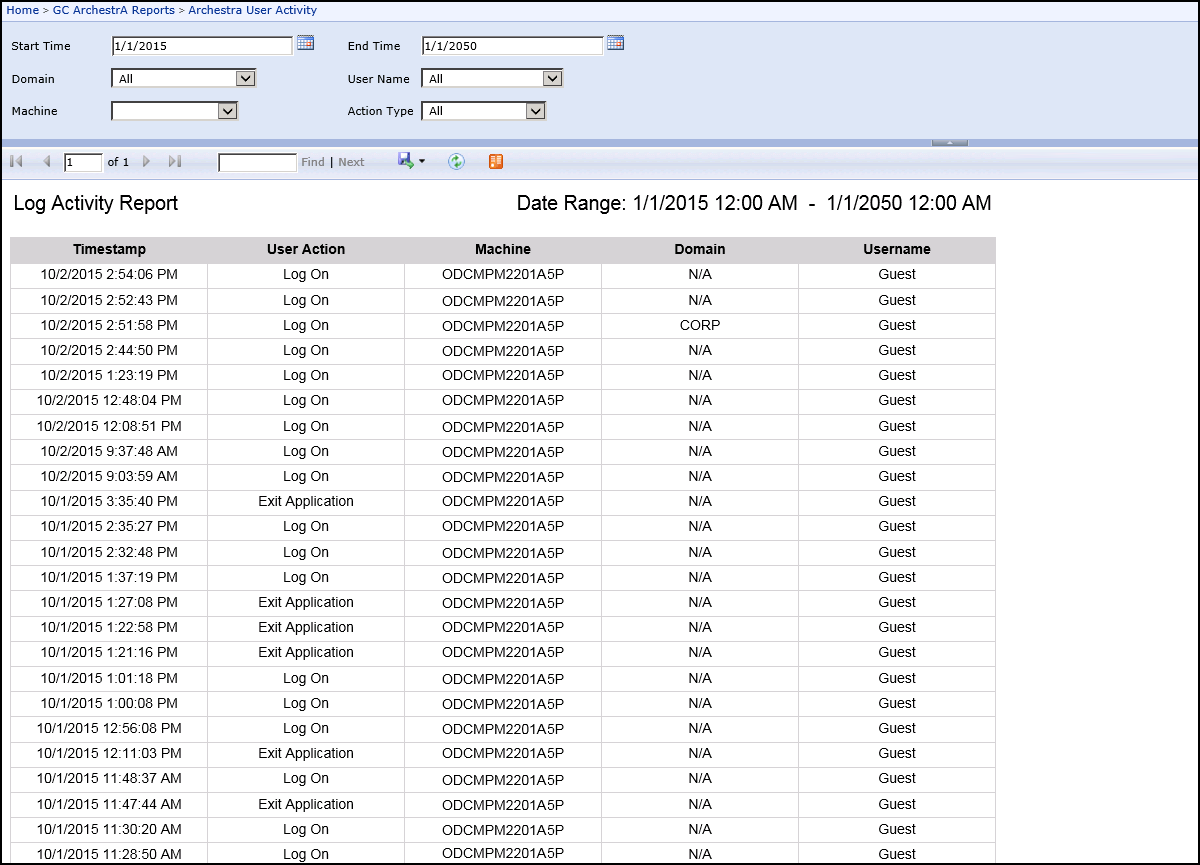The width and height of the screenshot is (1200, 865).
Task: Expand the Domain dropdown
Action: point(245,78)
